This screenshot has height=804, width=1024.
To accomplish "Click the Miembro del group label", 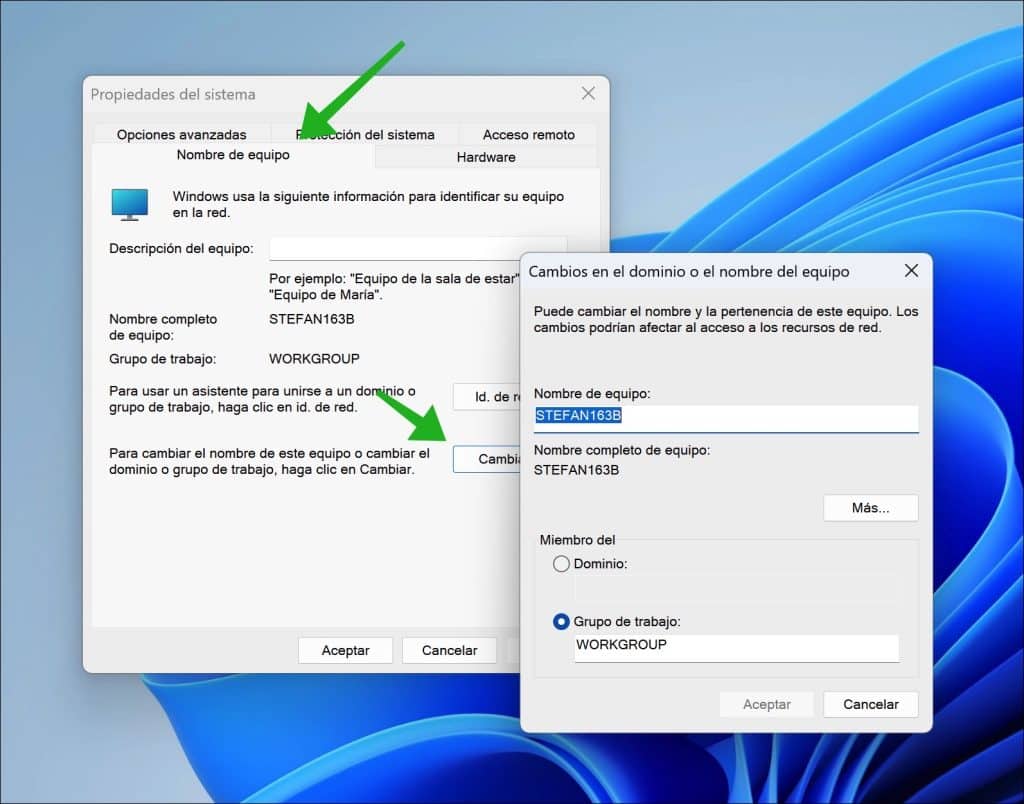I will (577, 540).
